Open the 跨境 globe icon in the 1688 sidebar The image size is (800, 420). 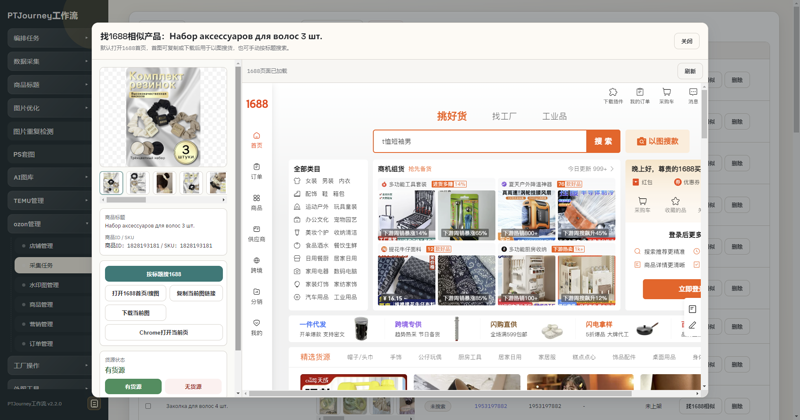click(256, 260)
